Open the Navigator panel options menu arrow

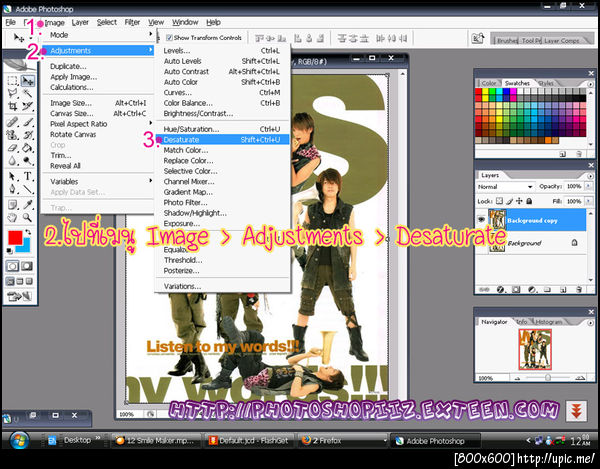590,322
